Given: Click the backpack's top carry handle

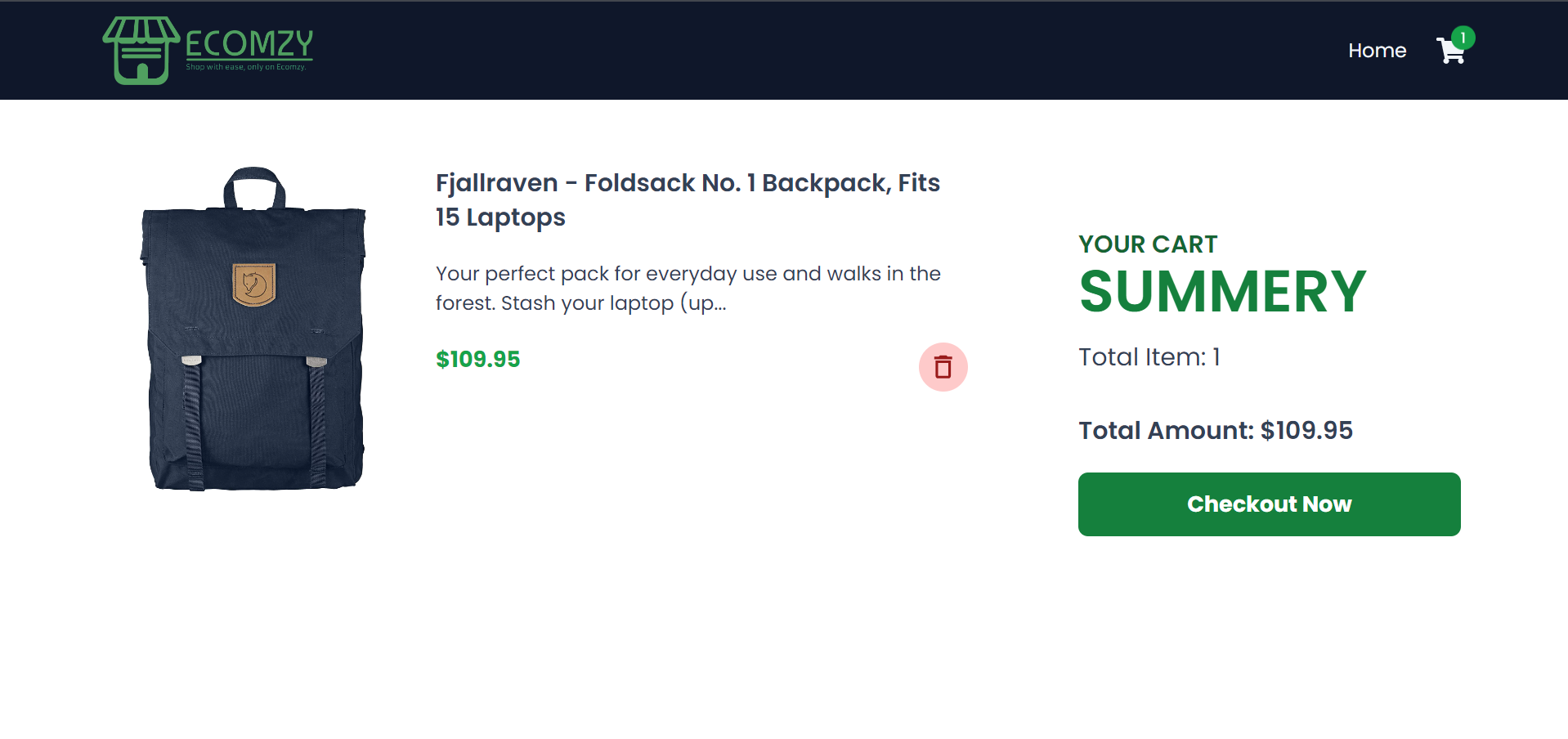Looking at the screenshot, I should click(254, 188).
